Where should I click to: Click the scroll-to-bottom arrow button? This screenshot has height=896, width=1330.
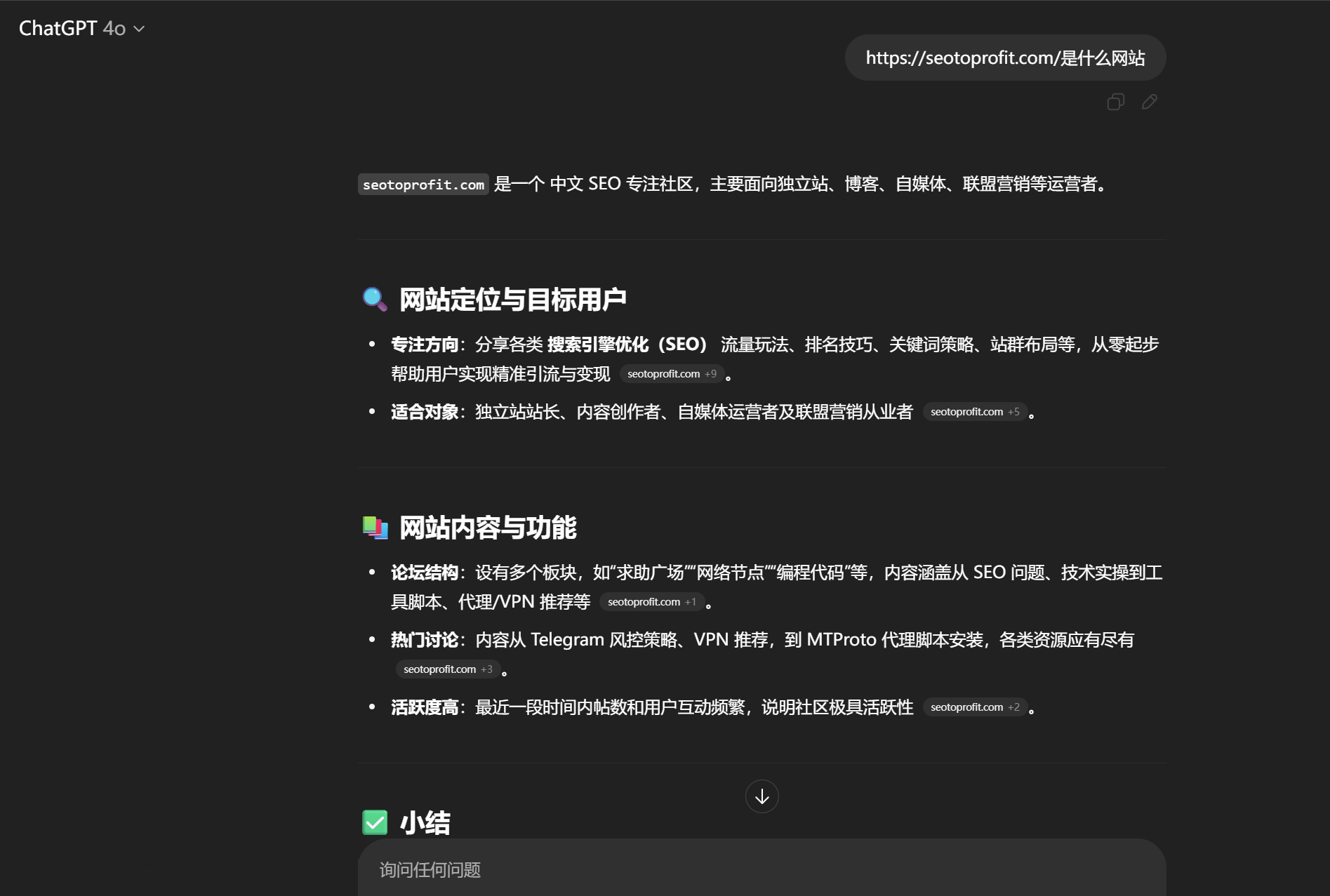(762, 796)
